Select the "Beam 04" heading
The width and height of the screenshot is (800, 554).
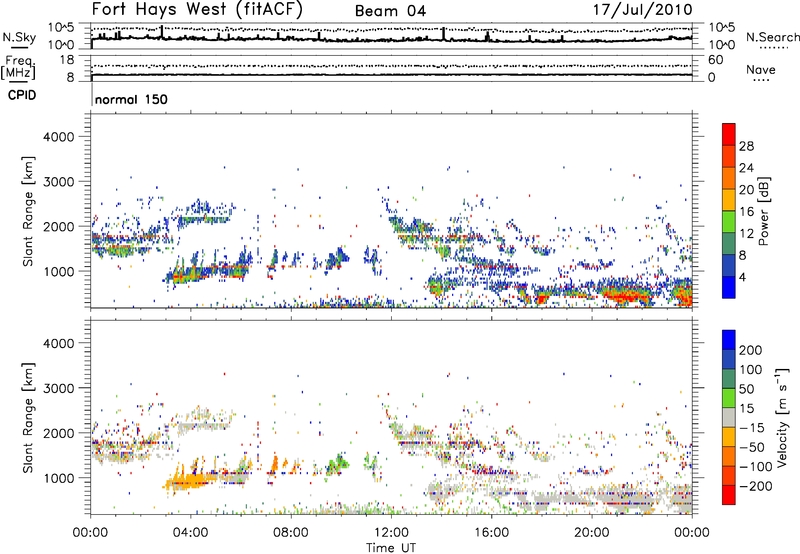click(x=390, y=11)
